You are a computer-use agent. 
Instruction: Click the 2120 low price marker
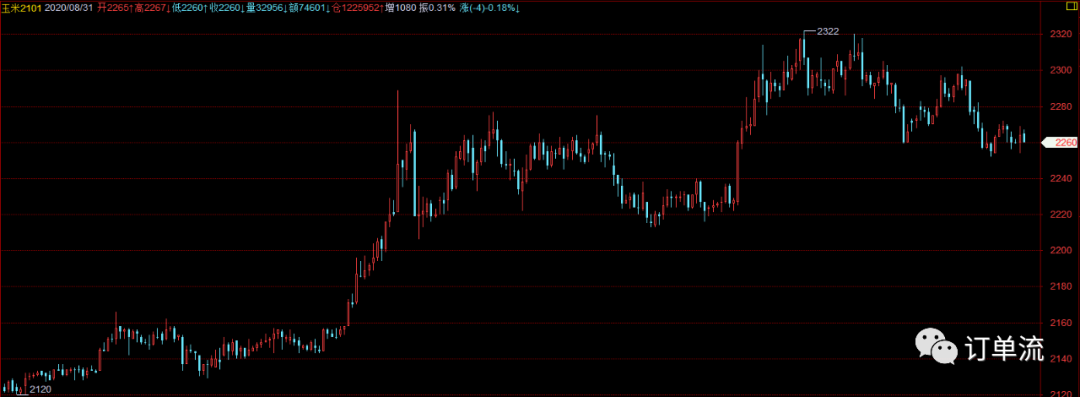point(41,390)
